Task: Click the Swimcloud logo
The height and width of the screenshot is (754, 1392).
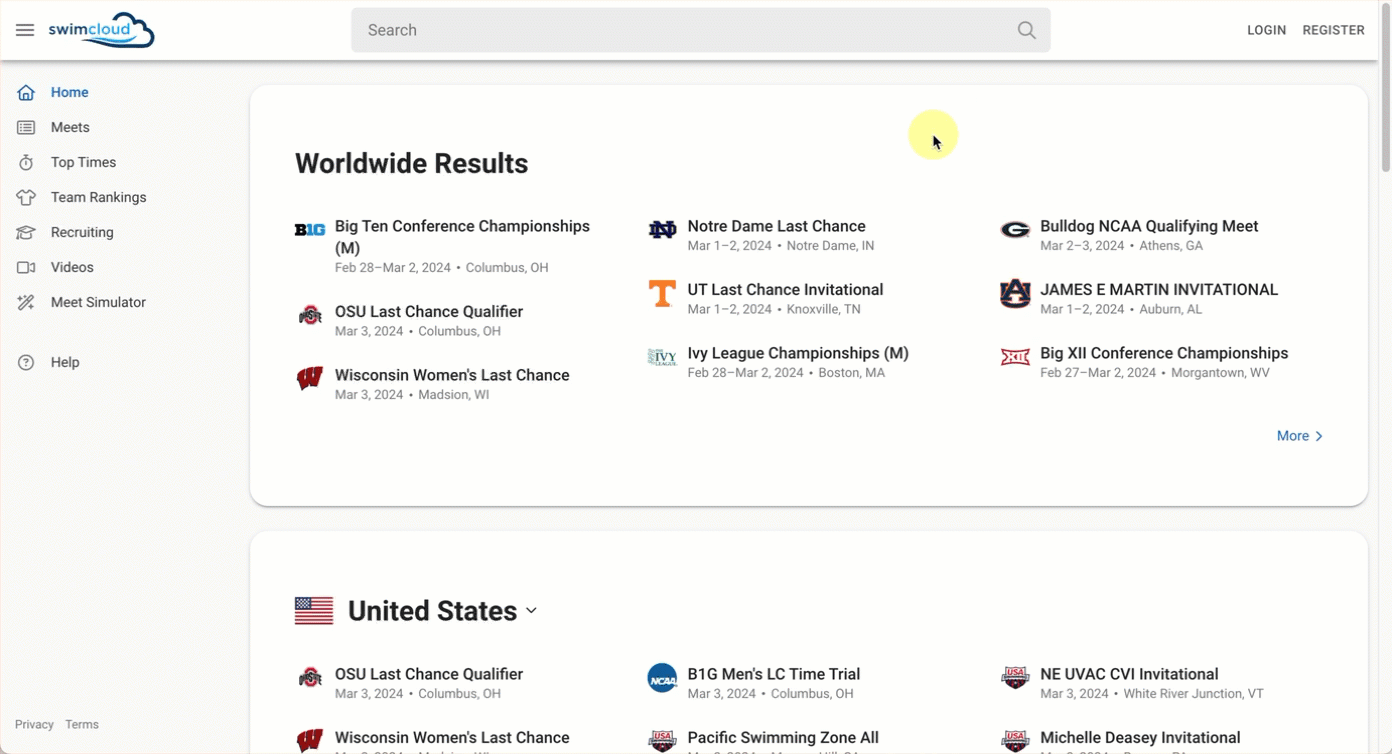Action: coord(101,30)
